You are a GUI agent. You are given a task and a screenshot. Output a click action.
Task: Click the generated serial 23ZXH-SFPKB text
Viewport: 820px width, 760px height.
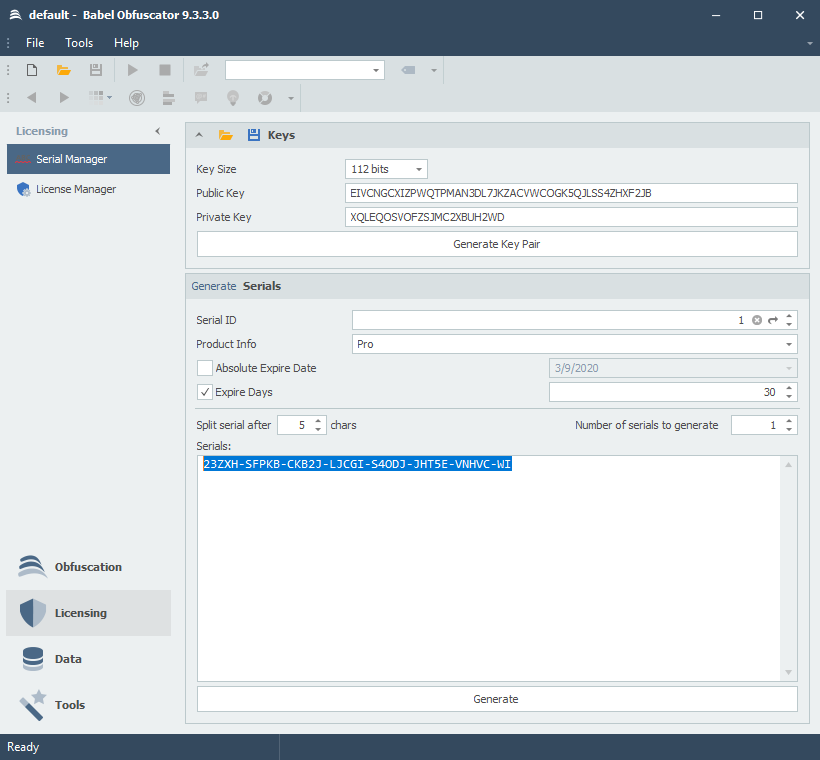pyautogui.click(x=357, y=464)
